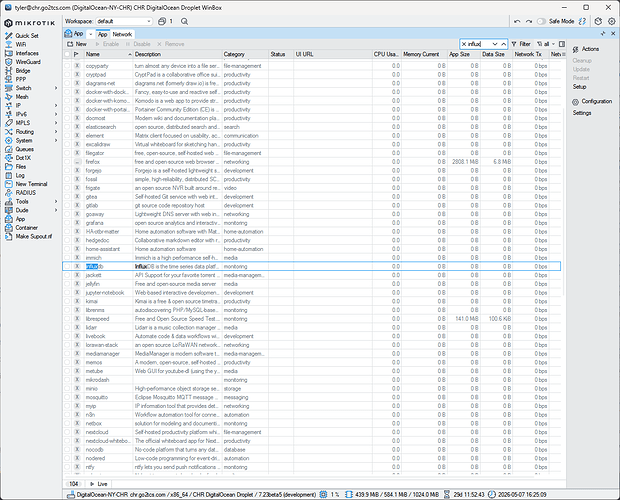
Task: Select the home-assistant row name
Action: (x=102, y=249)
